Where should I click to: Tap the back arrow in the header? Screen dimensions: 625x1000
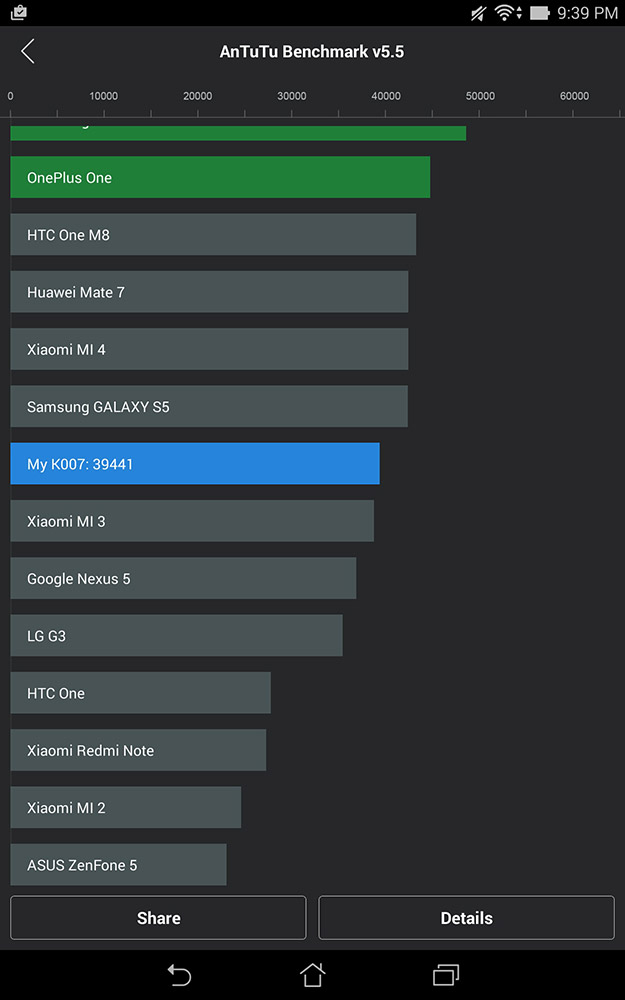click(x=27, y=52)
